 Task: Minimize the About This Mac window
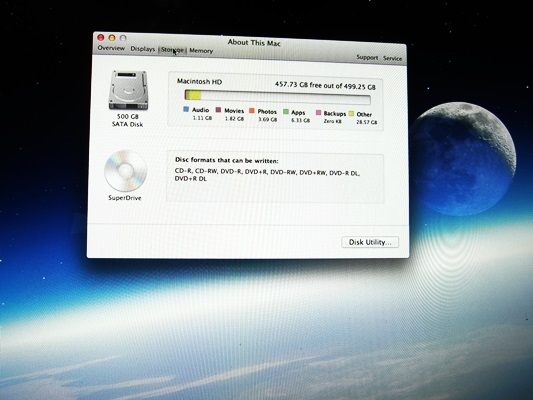(112, 37)
